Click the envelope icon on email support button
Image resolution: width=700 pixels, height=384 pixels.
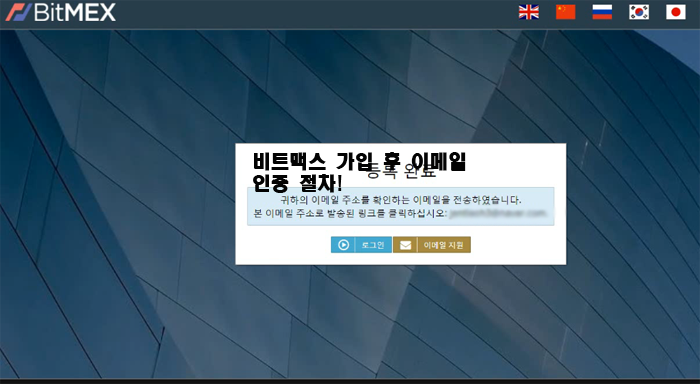[x=405, y=245]
